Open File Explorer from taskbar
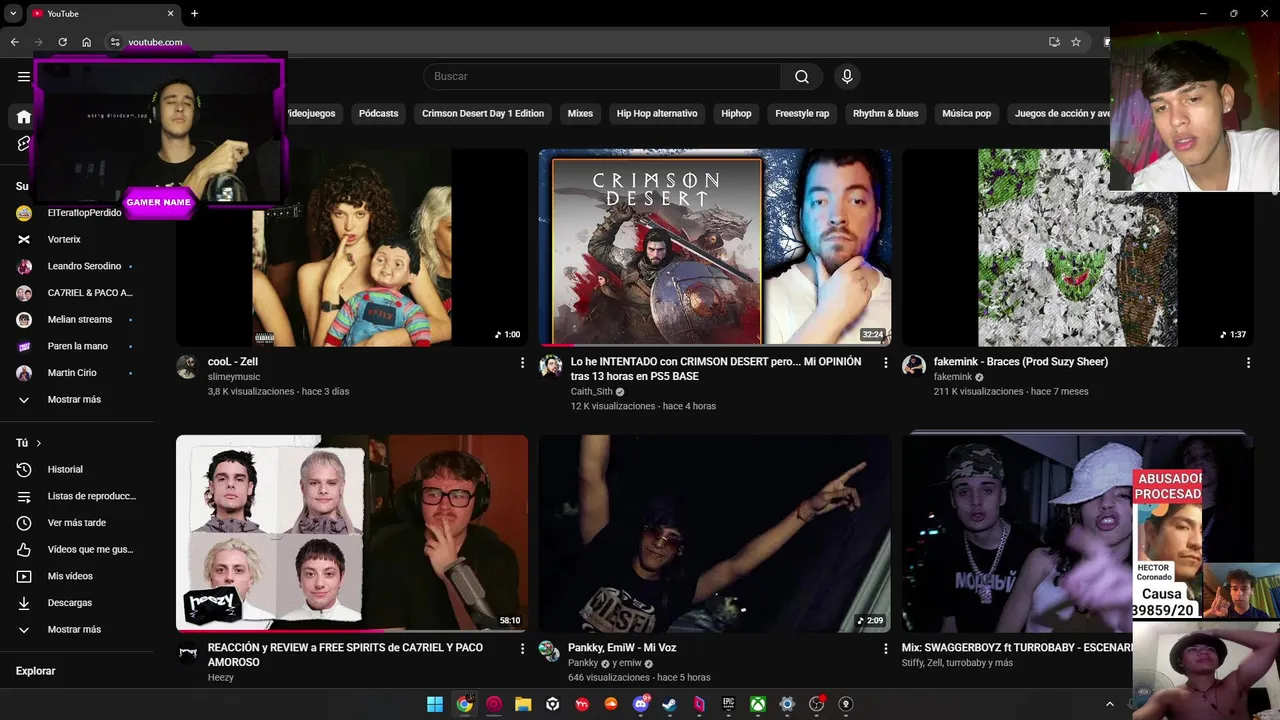 [x=523, y=704]
